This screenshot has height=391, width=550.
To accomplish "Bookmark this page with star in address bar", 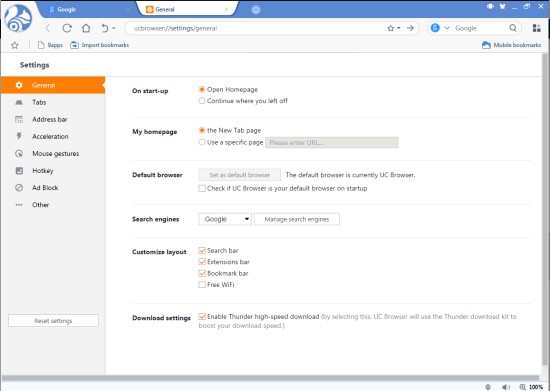I will pyautogui.click(x=390, y=28).
